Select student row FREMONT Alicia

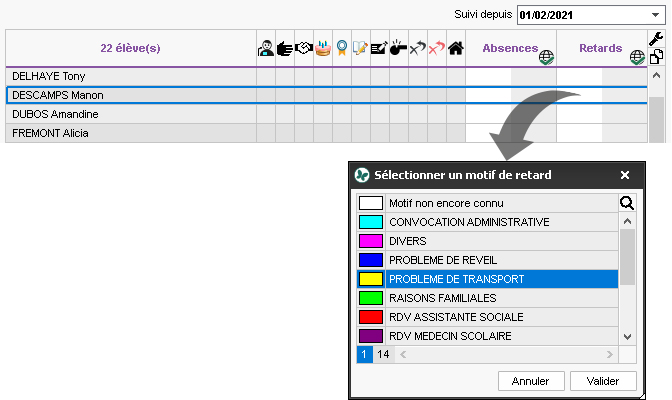(x=327, y=133)
